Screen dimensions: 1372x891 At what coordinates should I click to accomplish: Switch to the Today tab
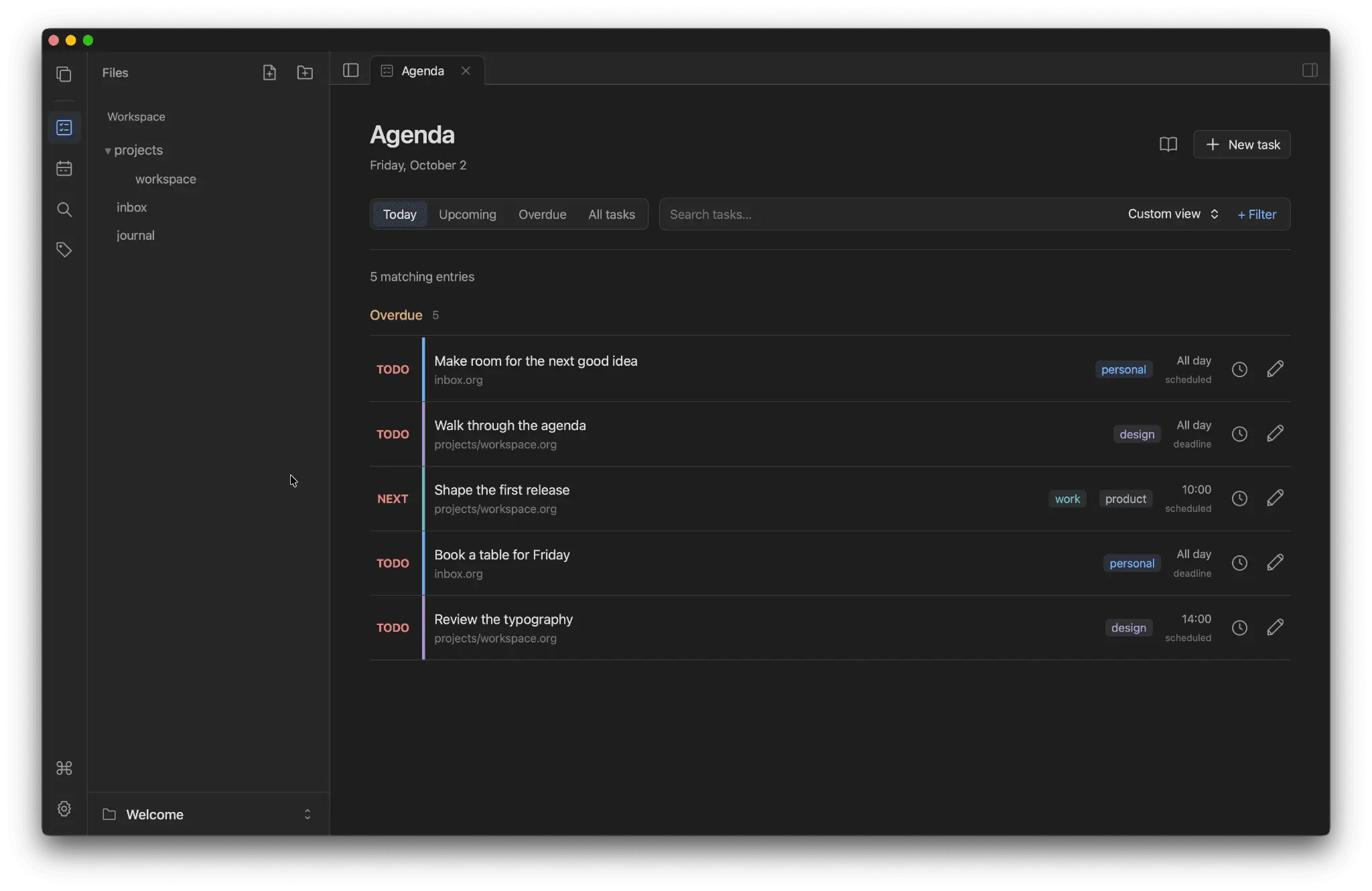(400, 214)
